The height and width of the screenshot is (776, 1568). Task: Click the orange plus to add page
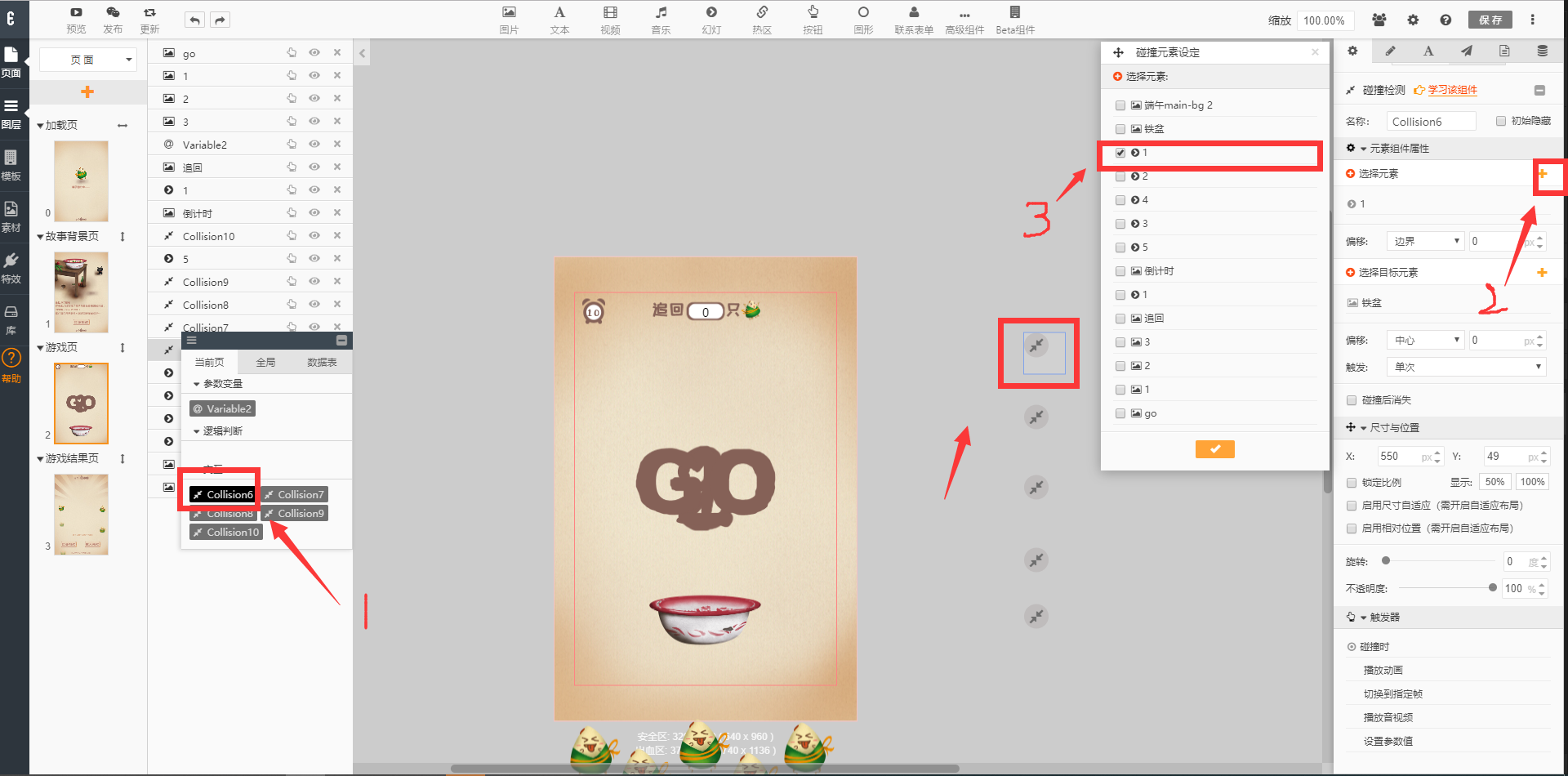point(87,91)
